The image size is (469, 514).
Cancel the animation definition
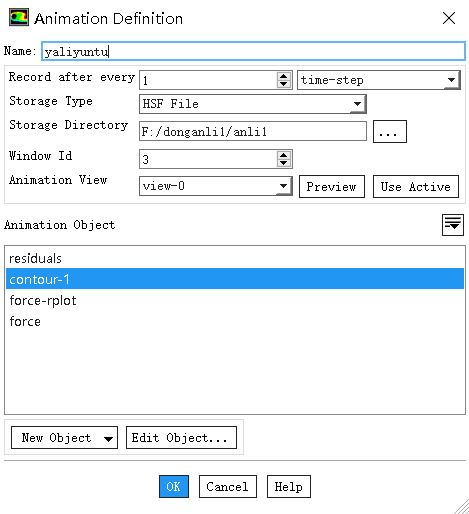click(228, 486)
